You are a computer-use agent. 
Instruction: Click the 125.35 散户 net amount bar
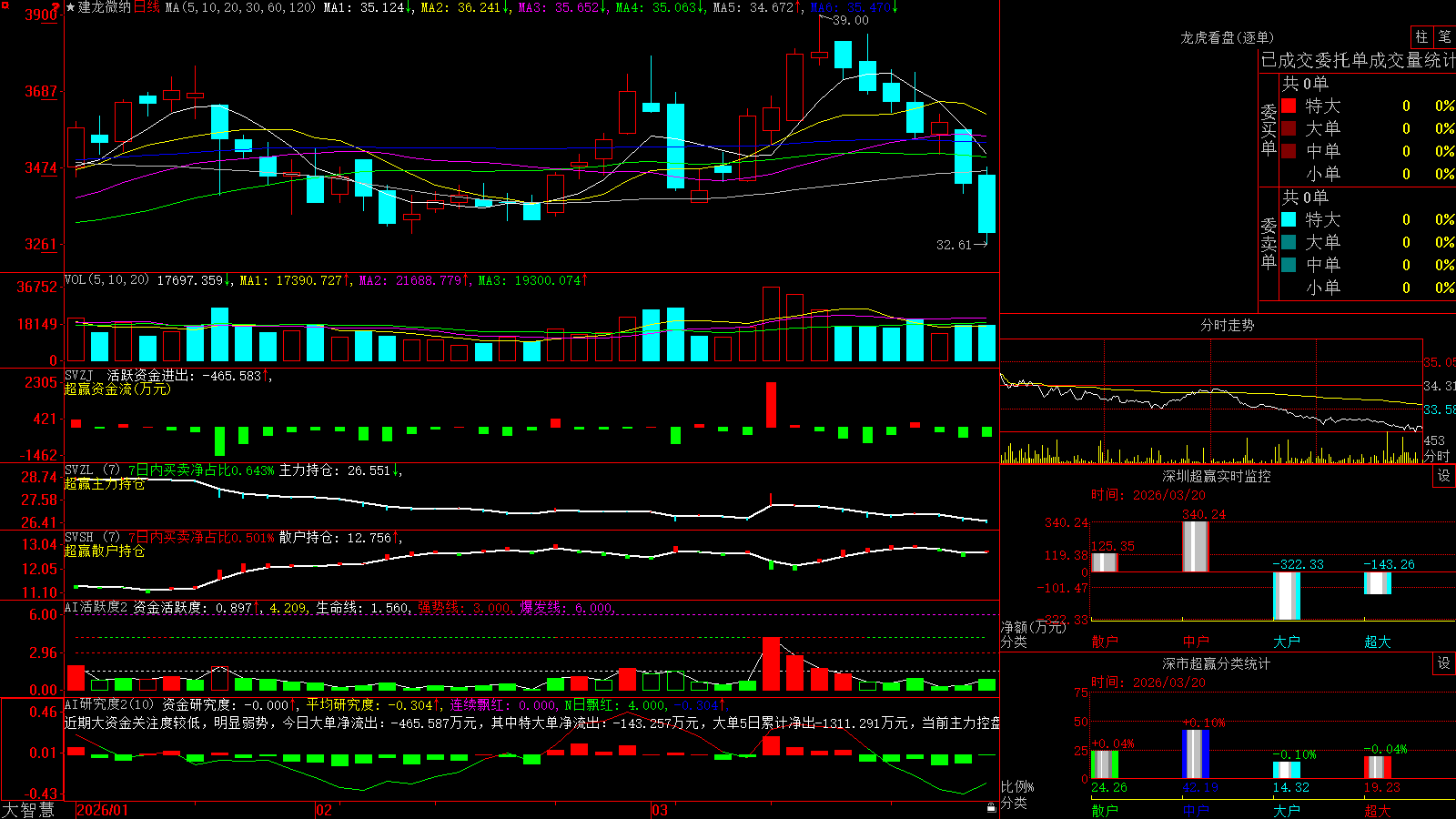(1104, 562)
